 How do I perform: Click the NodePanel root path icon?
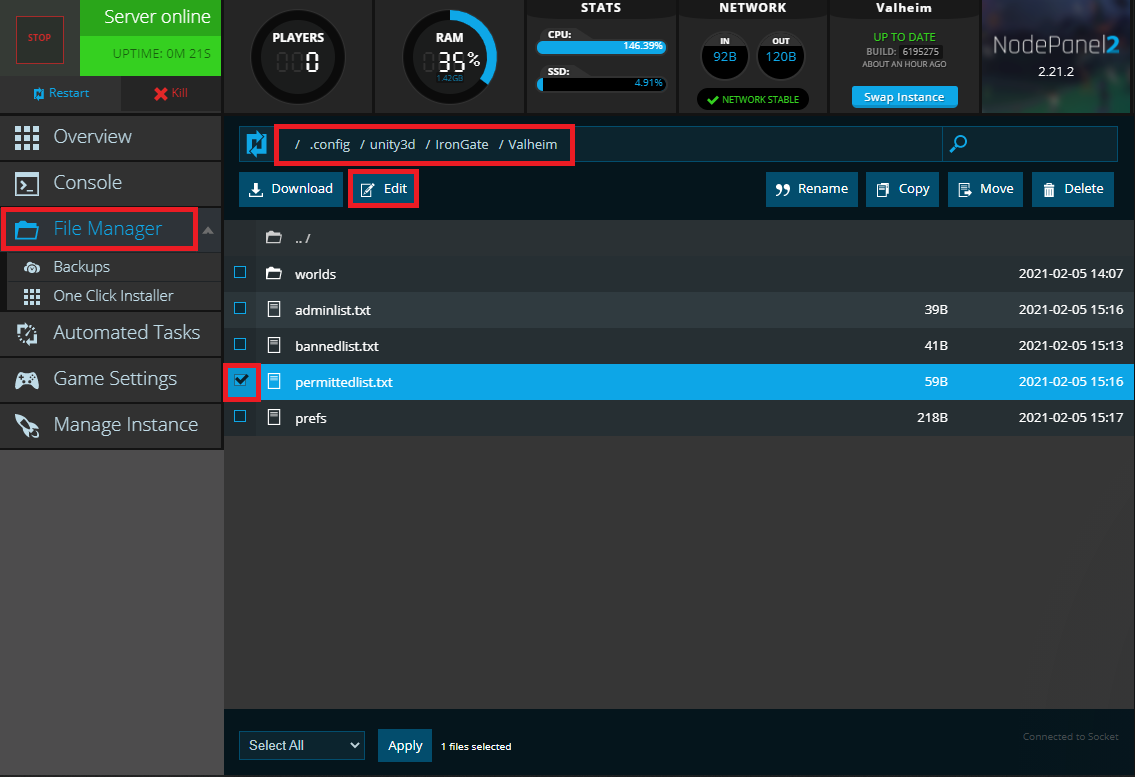[x=257, y=144]
